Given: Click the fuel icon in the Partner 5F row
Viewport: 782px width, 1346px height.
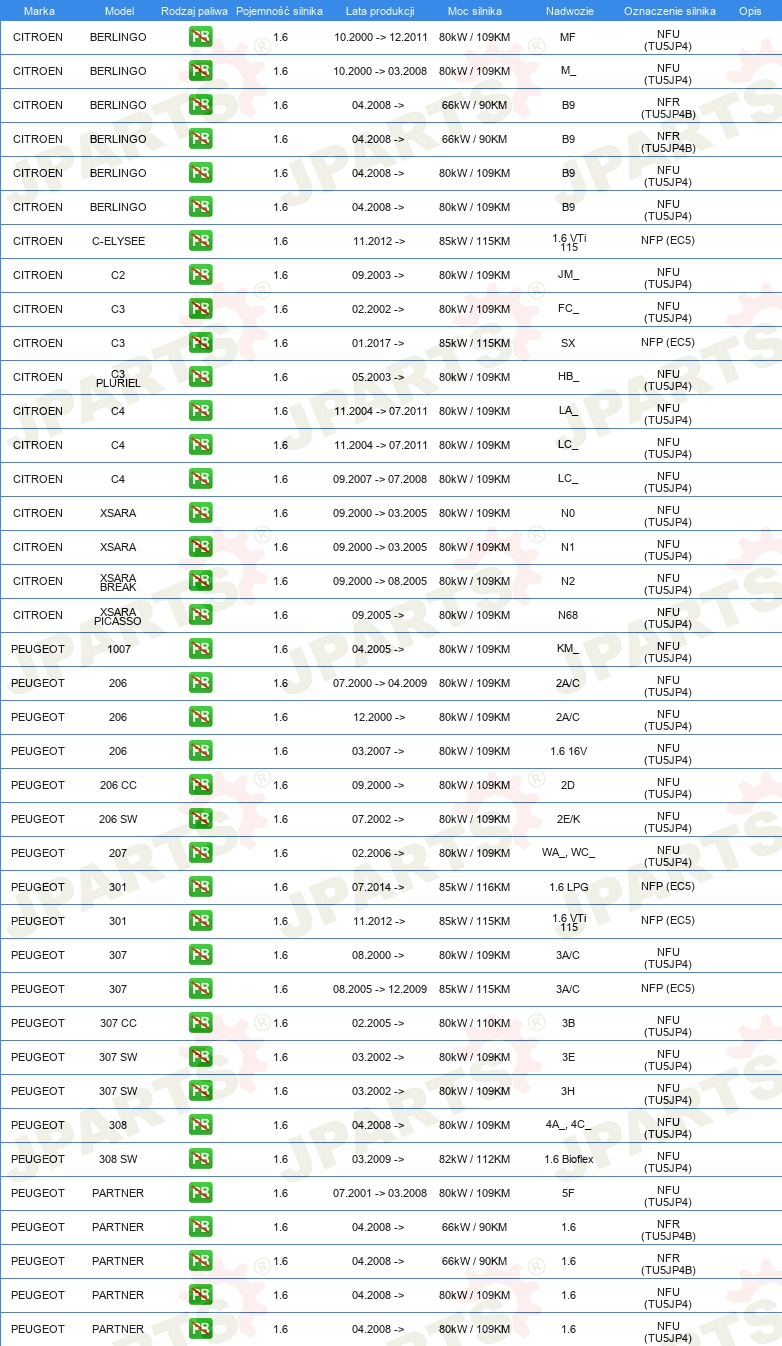Looking at the screenshot, I should pos(200,1193).
